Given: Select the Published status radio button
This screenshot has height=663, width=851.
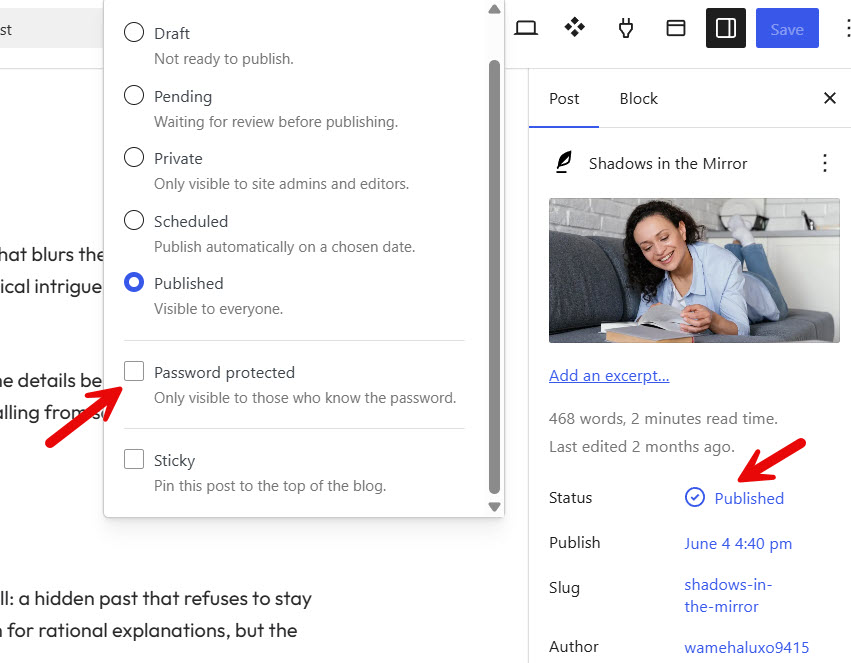Looking at the screenshot, I should 134,282.
